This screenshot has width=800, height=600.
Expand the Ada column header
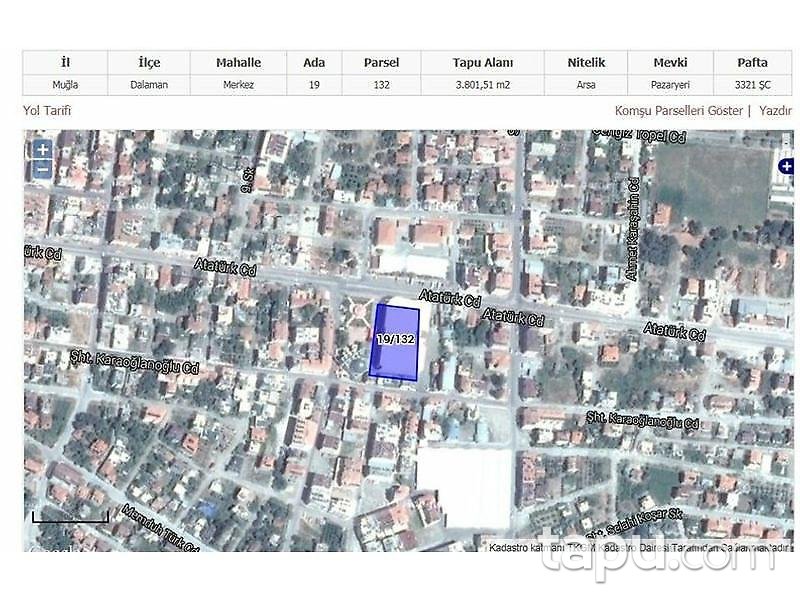pyautogui.click(x=315, y=62)
